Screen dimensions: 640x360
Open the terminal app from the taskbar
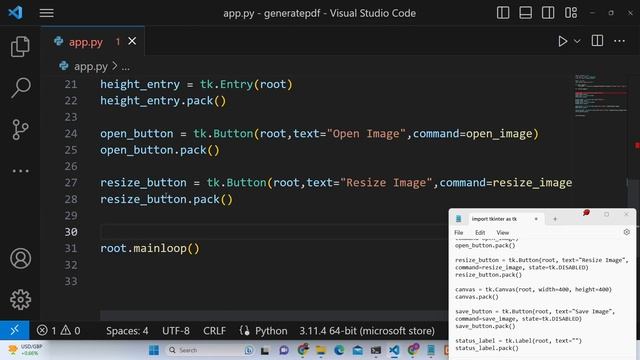click(x=376, y=350)
